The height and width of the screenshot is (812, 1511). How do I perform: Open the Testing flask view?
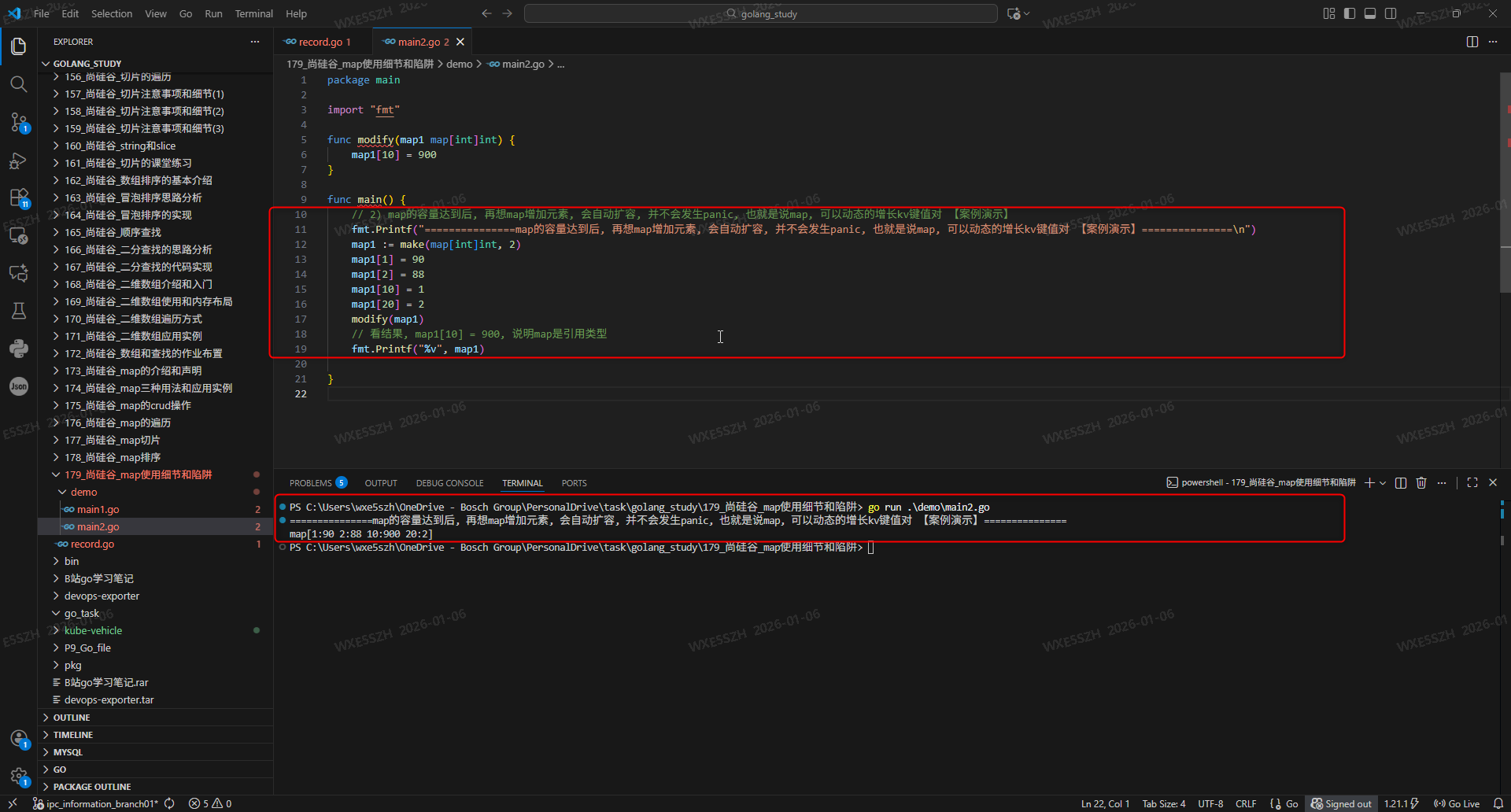19,311
